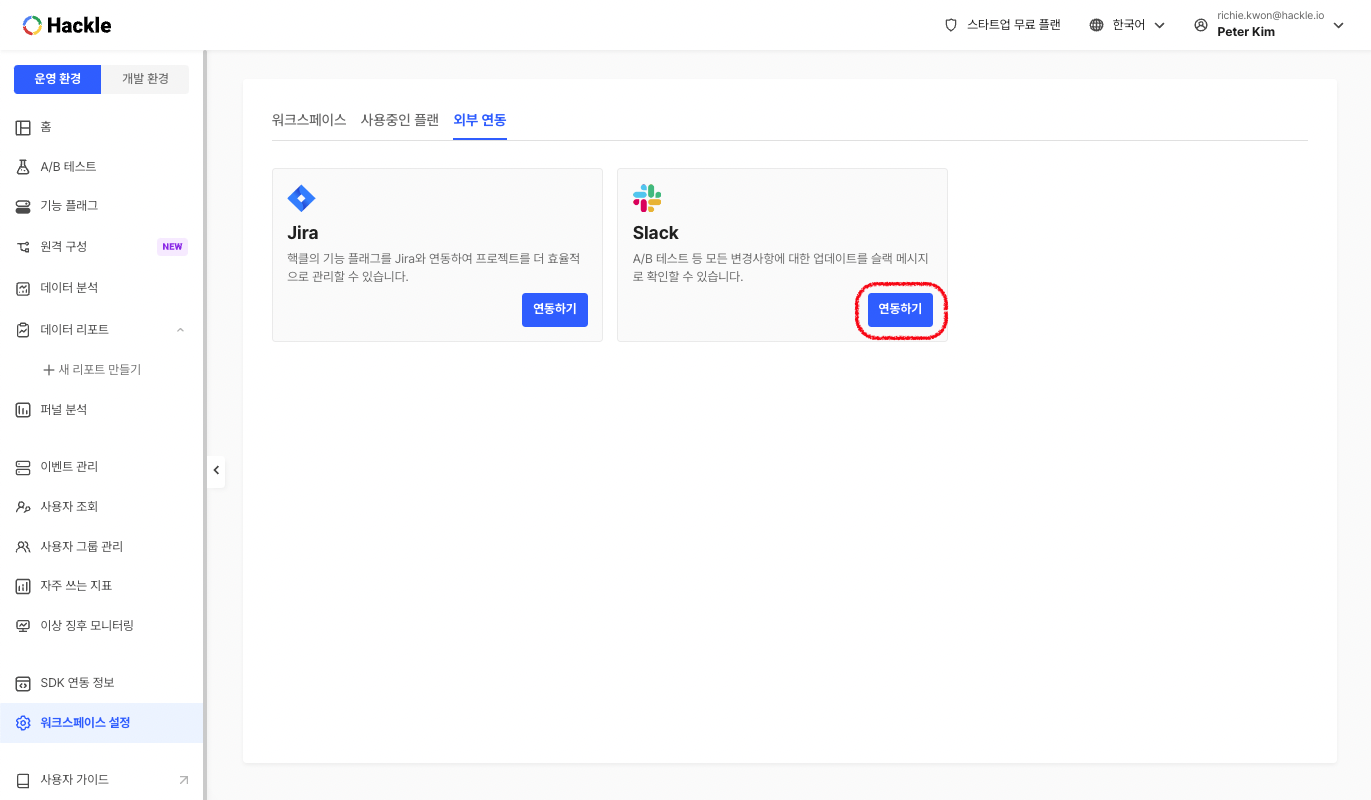
Task: Click the 사용자 그룹 관리 people icon
Action: 23,547
